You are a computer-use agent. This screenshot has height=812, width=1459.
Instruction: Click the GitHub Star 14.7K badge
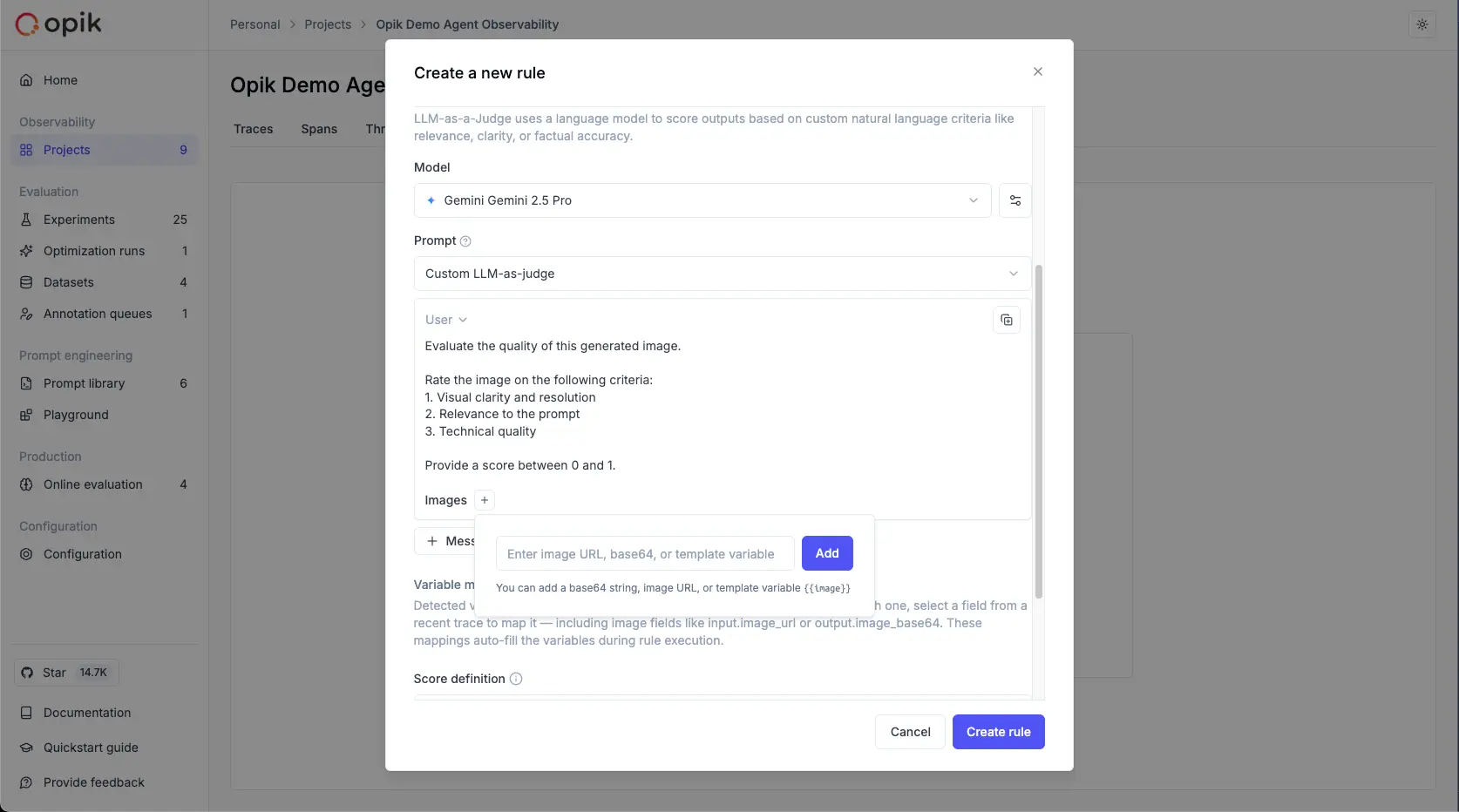point(65,673)
